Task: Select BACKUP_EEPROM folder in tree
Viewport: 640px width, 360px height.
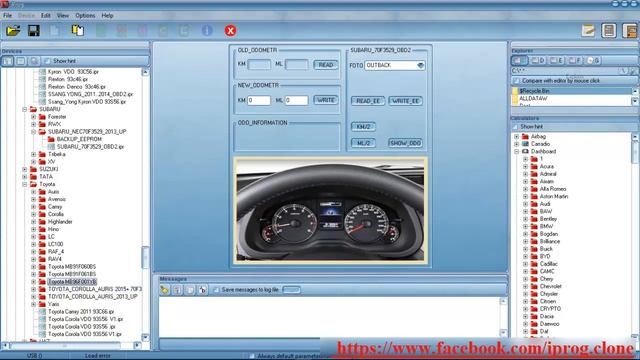Action: (79, 139)
